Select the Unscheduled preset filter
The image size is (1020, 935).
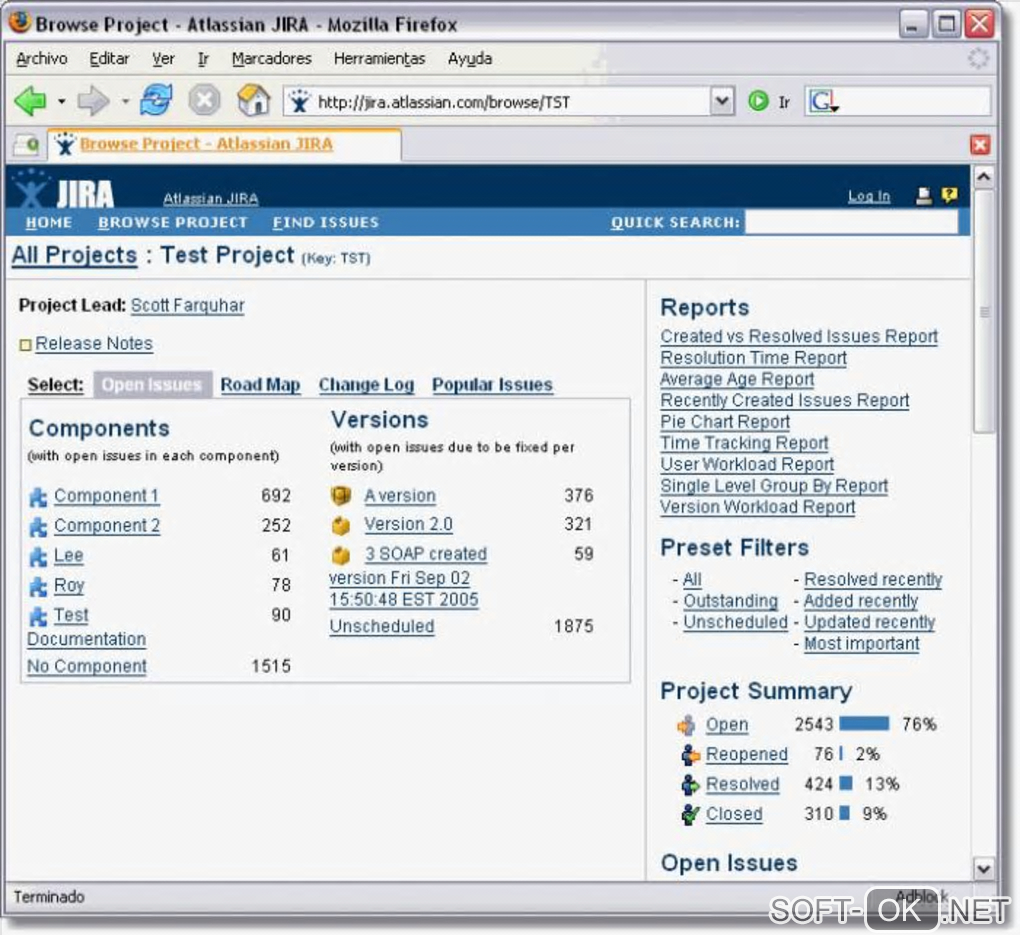coord(735,622)
